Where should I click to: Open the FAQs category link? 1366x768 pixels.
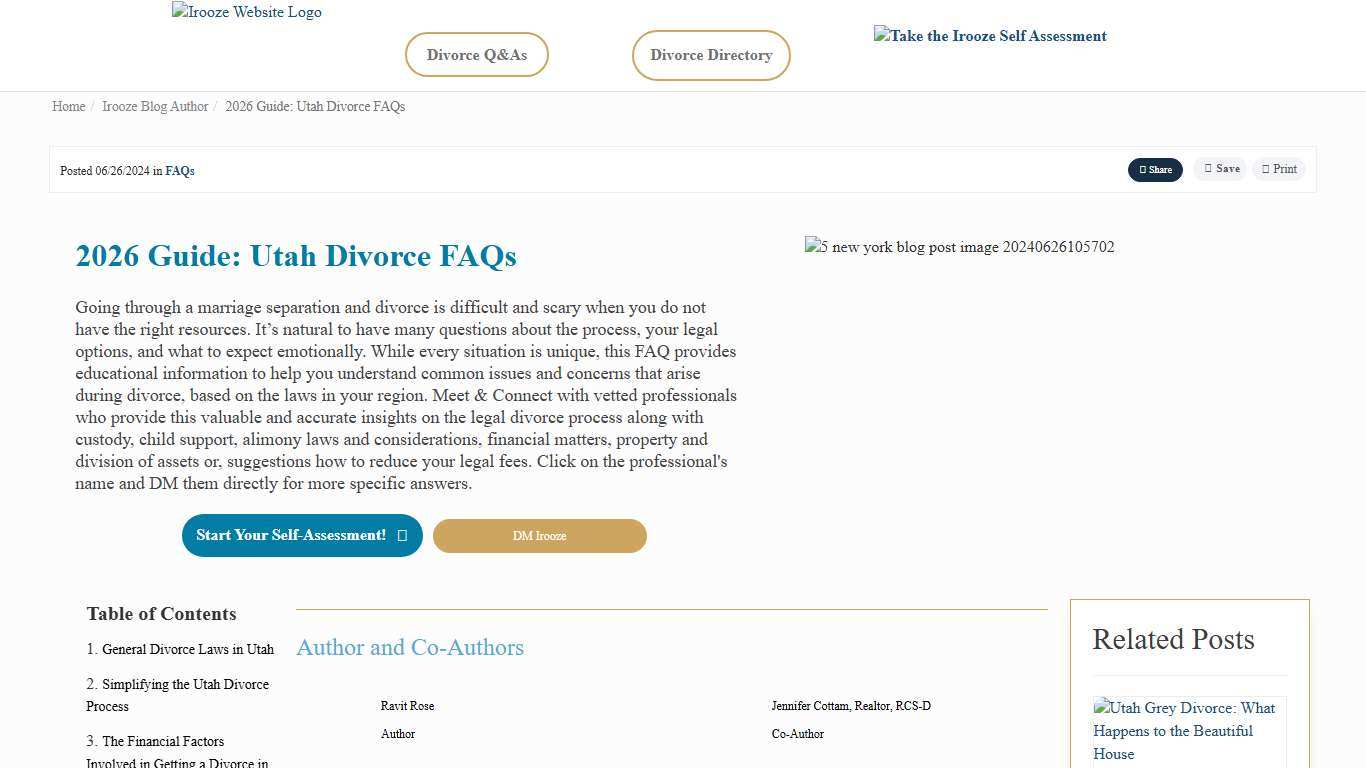coord(180,170)
